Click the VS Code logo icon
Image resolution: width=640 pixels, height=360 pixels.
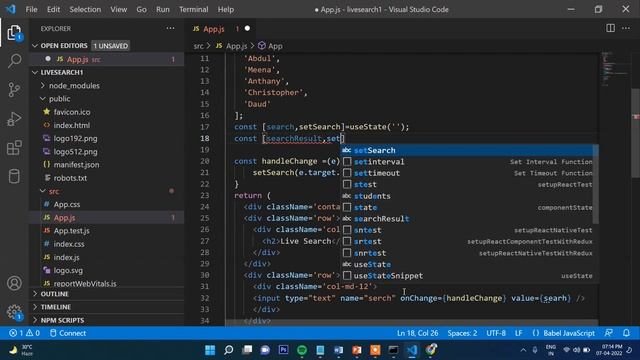coord(11,9)
